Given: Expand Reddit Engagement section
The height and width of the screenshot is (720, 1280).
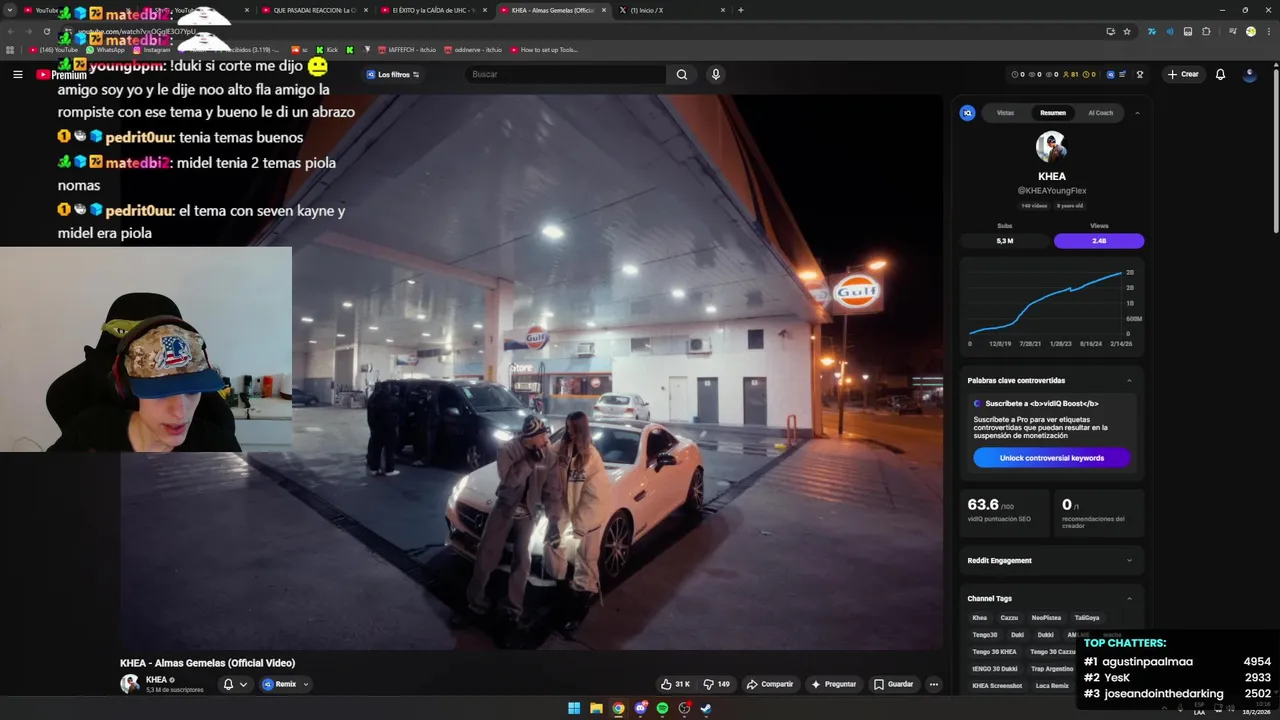Looking at the screenshot, I should pyautogui.click(x=1129, y=560).
